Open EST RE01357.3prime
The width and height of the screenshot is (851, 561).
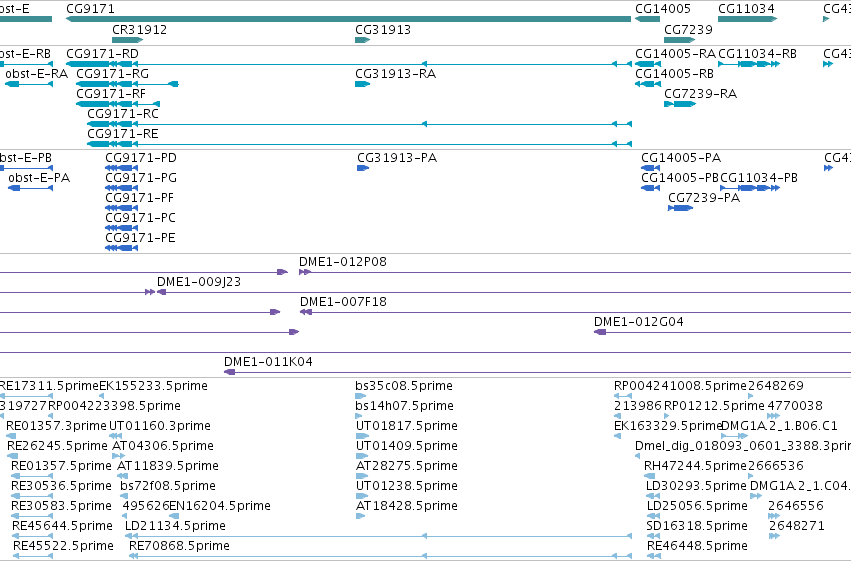point(56,426)
